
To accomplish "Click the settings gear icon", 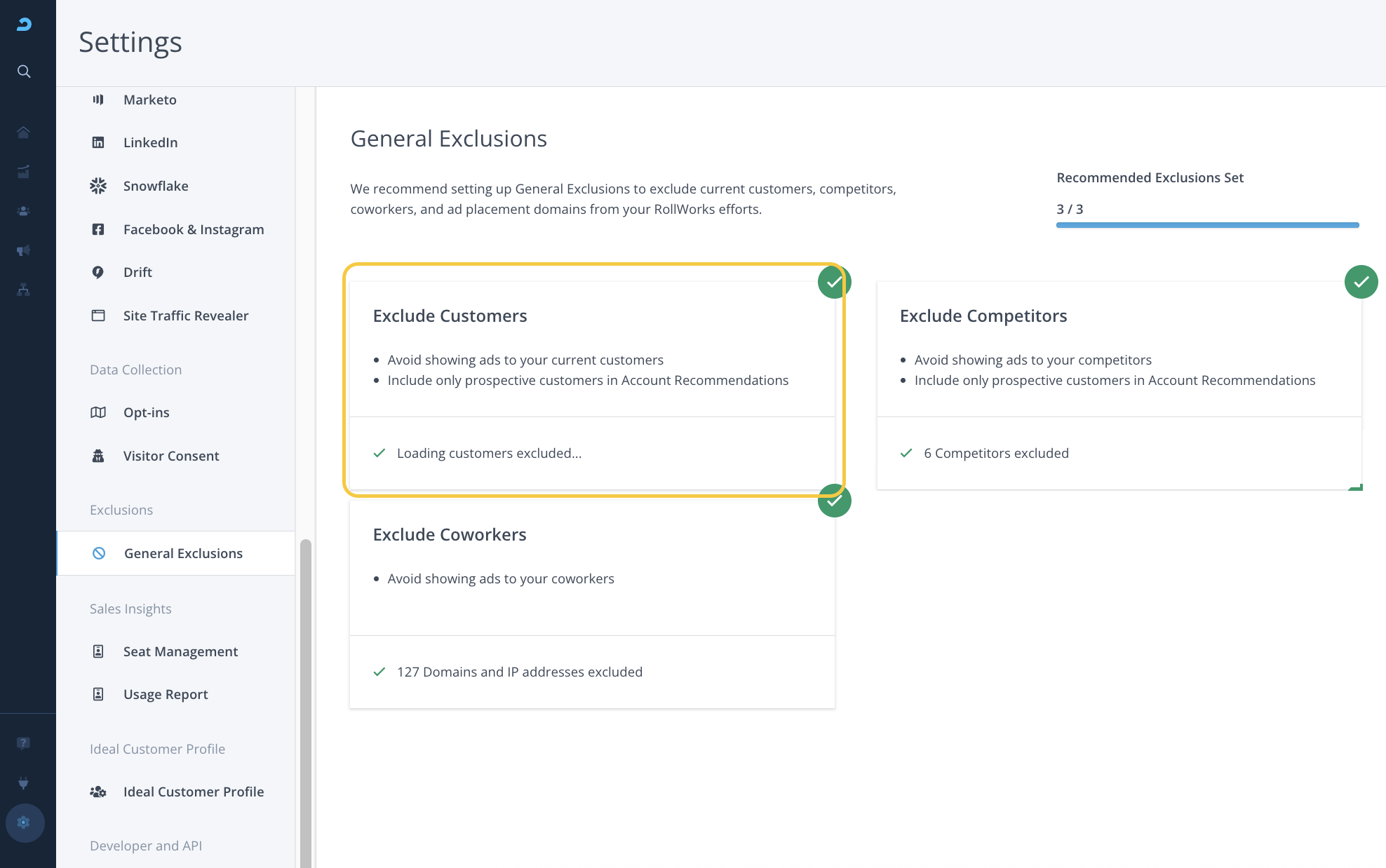I will 25,822.
